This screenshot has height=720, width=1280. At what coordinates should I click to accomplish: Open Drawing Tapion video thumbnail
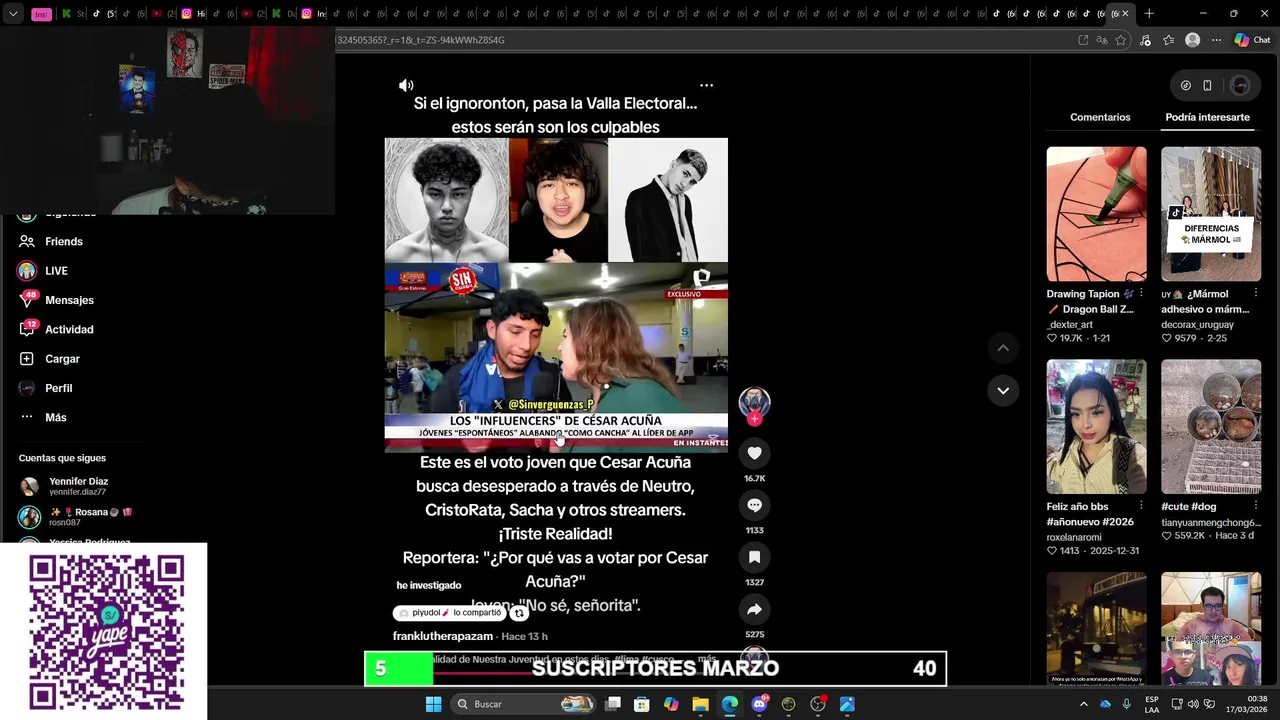tap(1096, 214)
